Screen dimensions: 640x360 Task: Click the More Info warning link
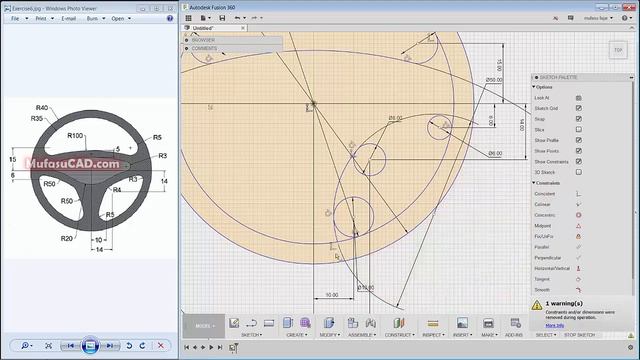coord(555,326)
